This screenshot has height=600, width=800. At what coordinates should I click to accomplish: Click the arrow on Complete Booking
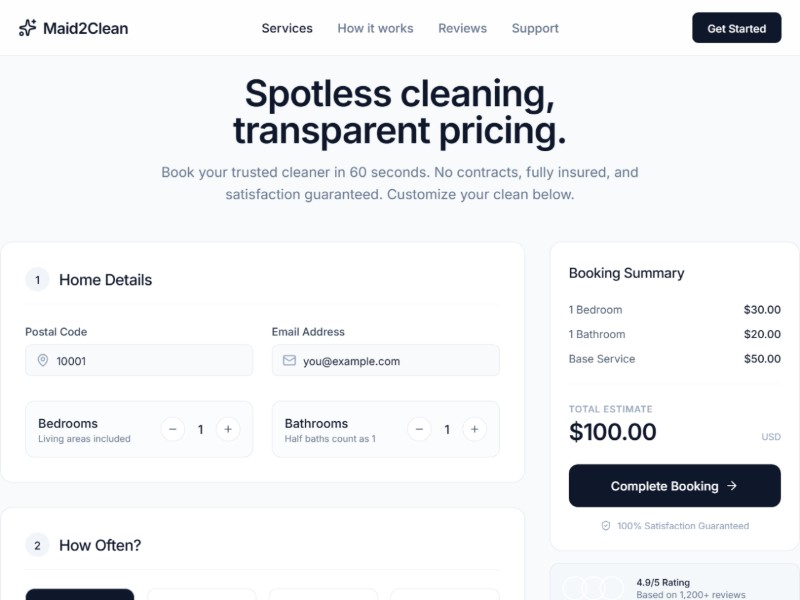click(732, 486)
